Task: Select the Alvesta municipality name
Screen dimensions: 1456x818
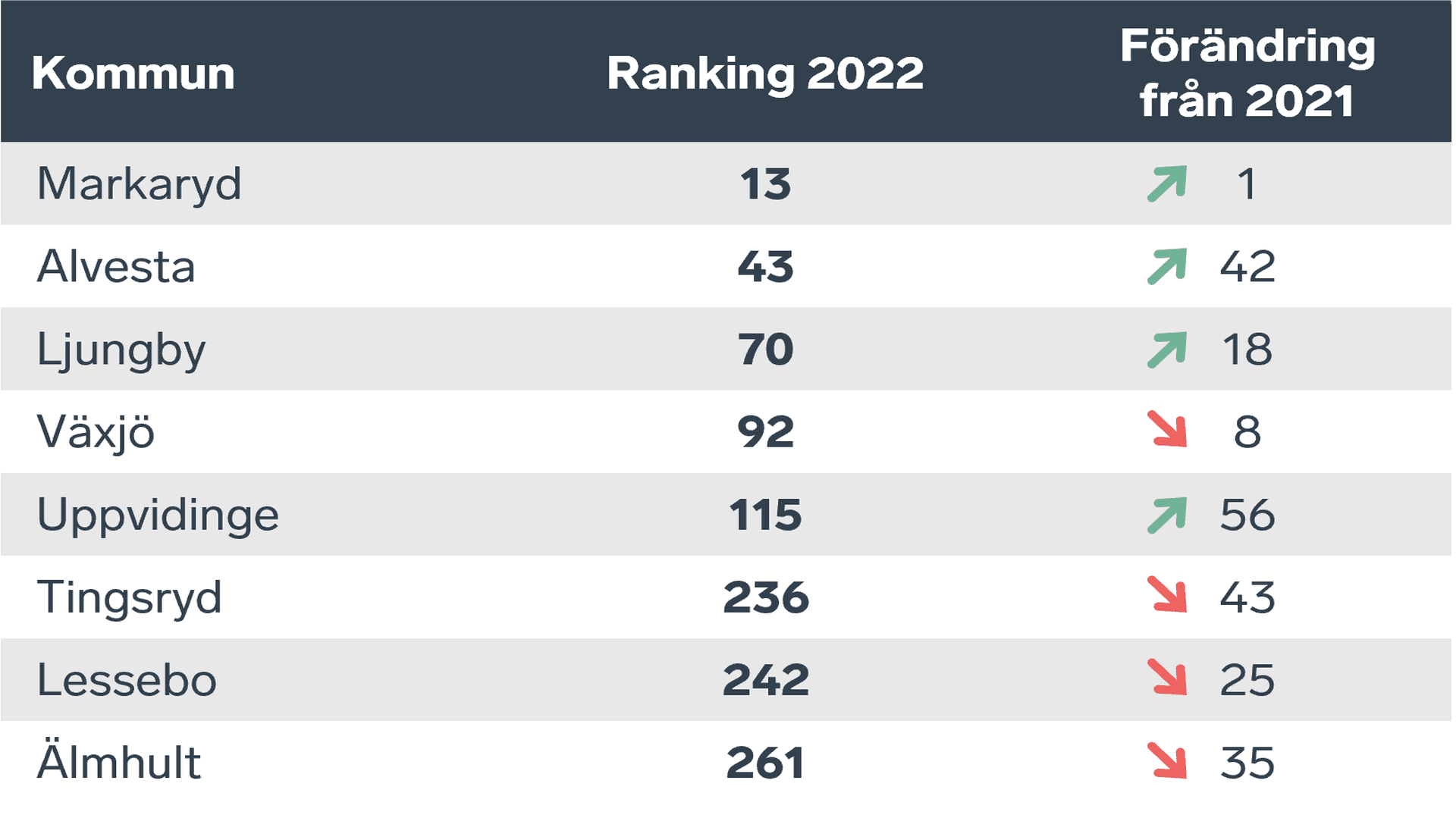Action: pyautogui.click(x=116, y=267)
